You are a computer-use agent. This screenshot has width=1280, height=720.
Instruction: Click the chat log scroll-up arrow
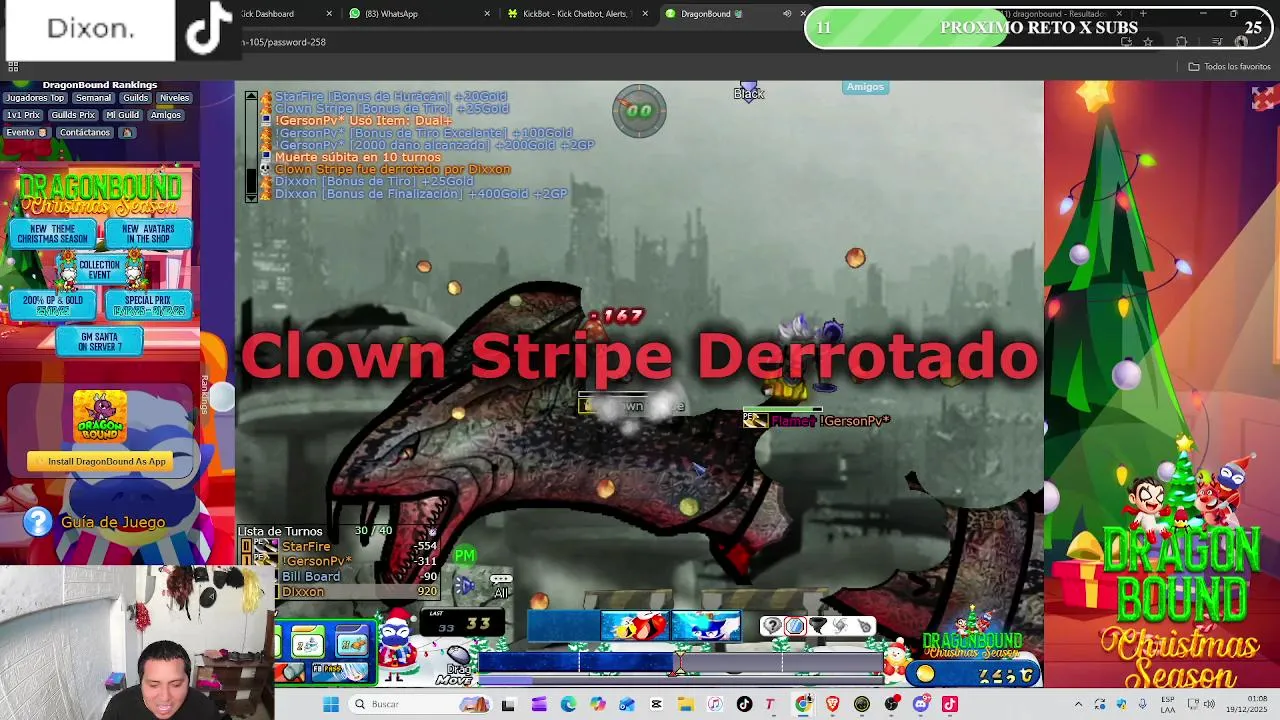251,96
